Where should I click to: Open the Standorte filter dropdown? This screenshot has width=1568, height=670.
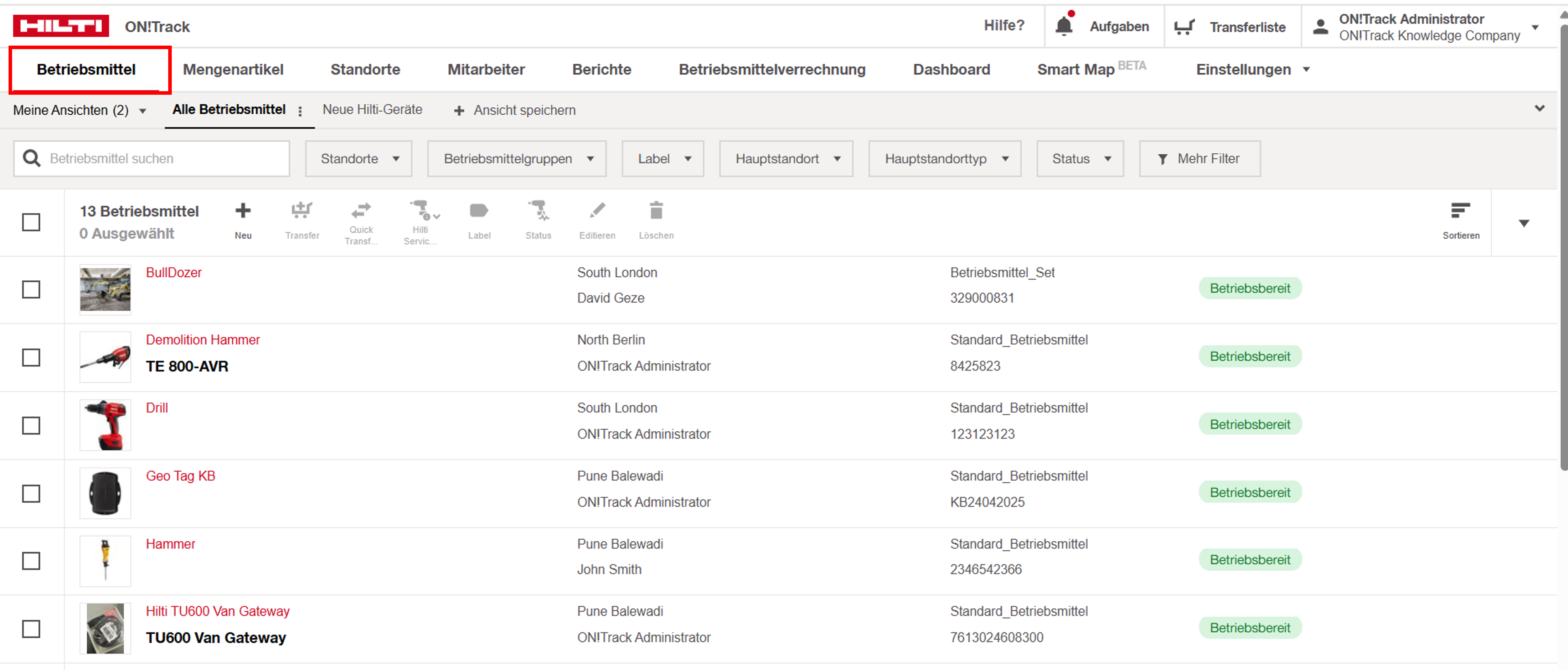tap(359, 159)
